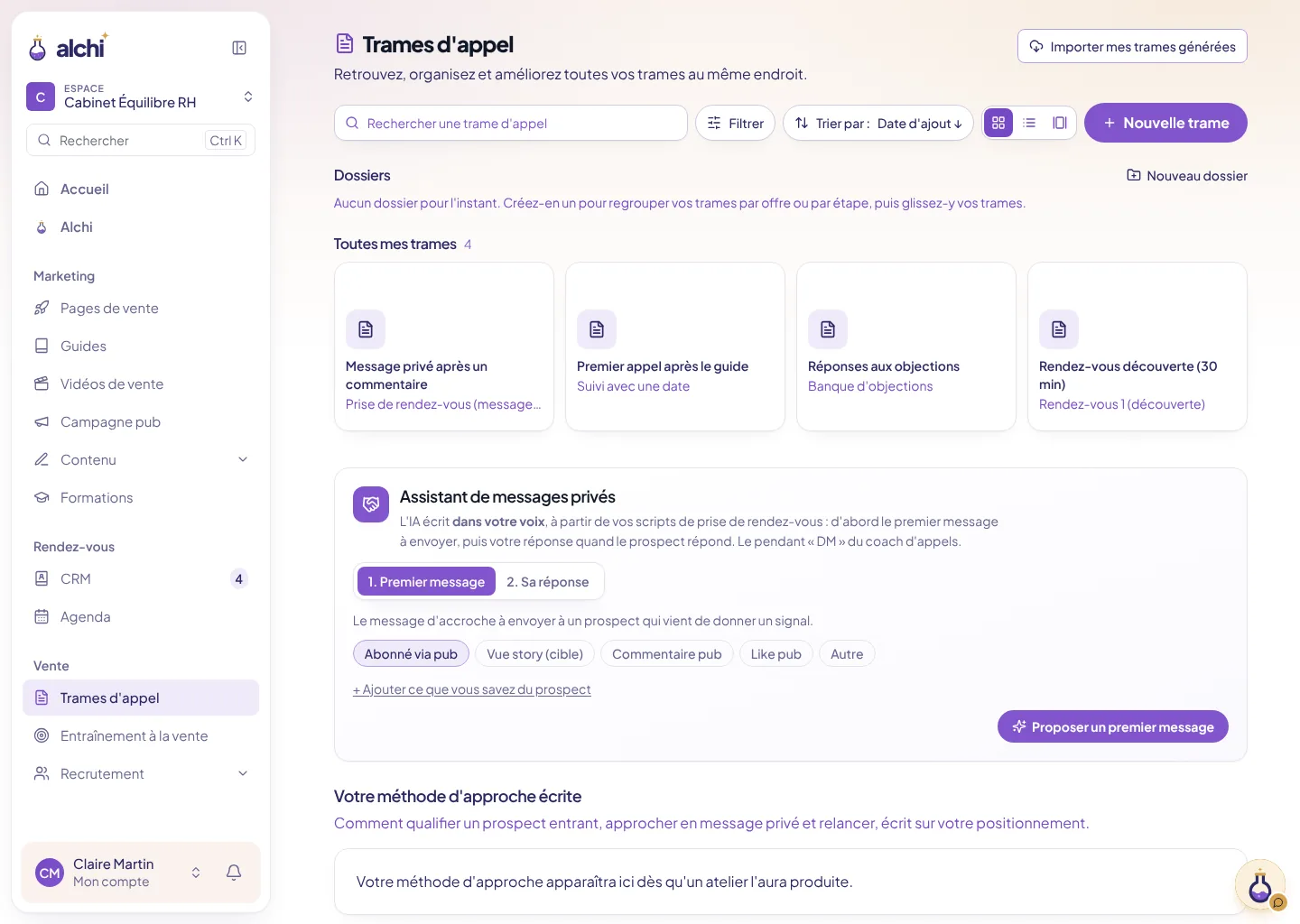Expand Contenu submenu chevron
The height and width of the screenshot is (924, 1300).
point(243,459)
